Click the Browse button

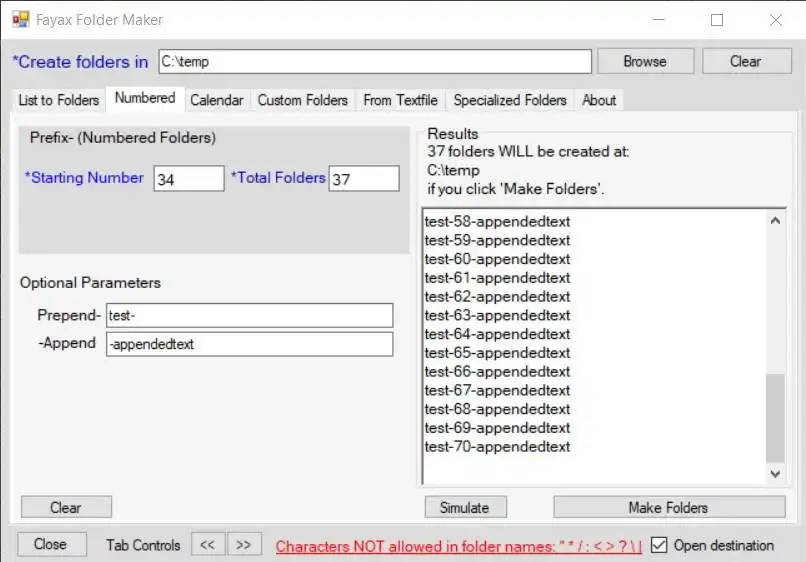(645, 61)
